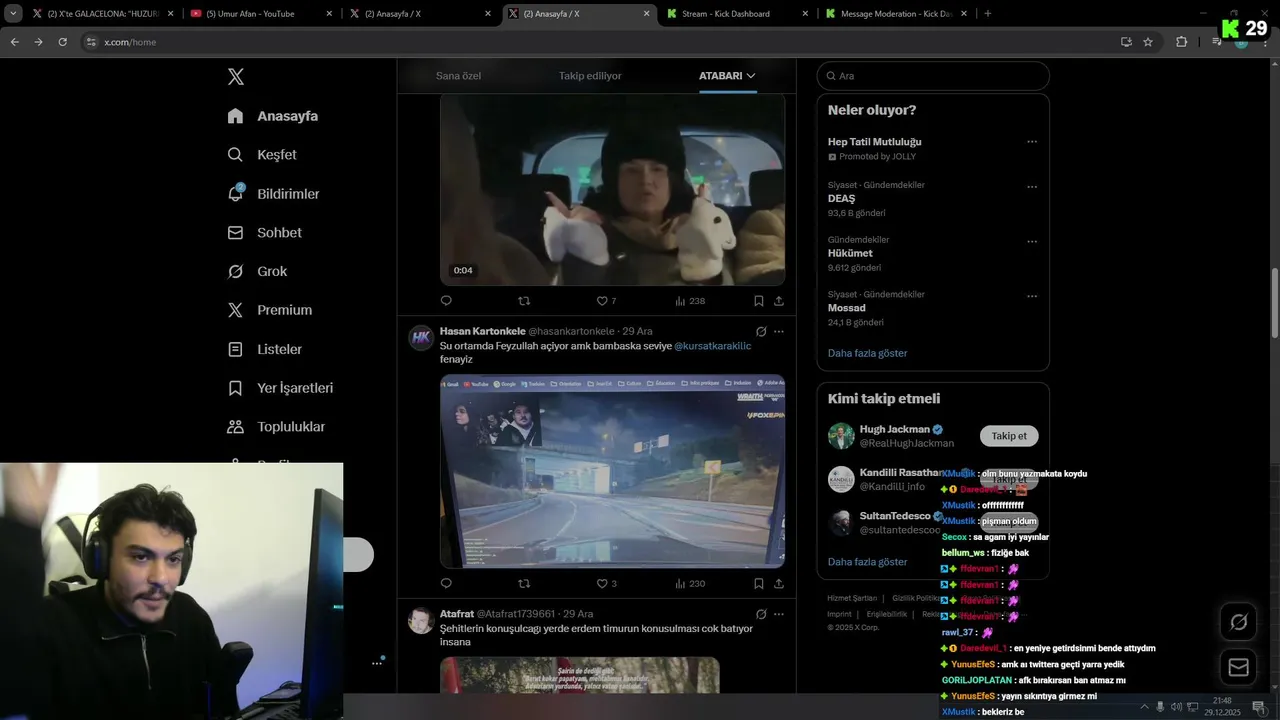1280x720 pixels.
Task: Share Hasan Kartonkele post
Action: (779, 584)
